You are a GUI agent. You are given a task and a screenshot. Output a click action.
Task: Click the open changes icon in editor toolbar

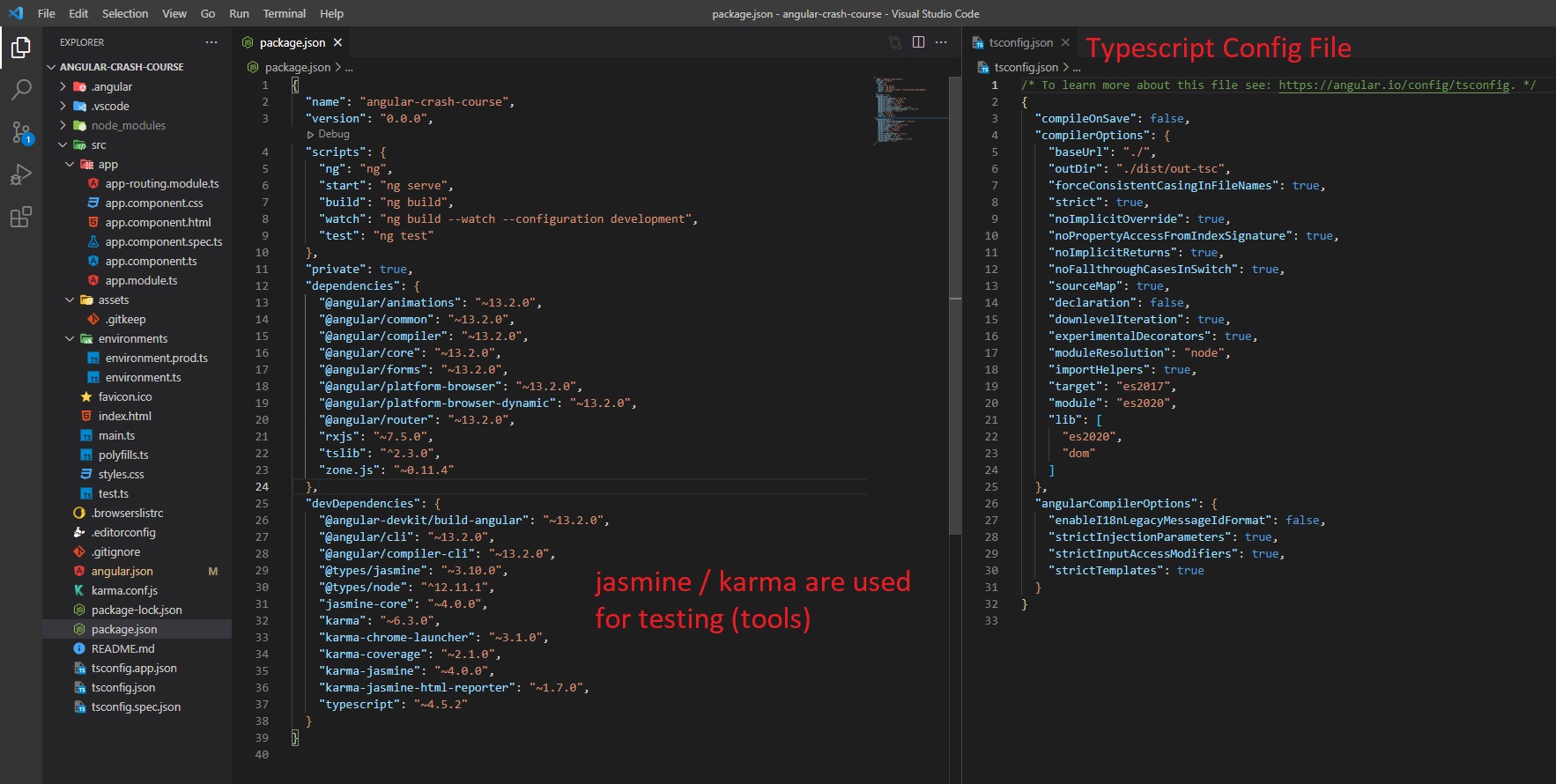[x=895, y=42]
